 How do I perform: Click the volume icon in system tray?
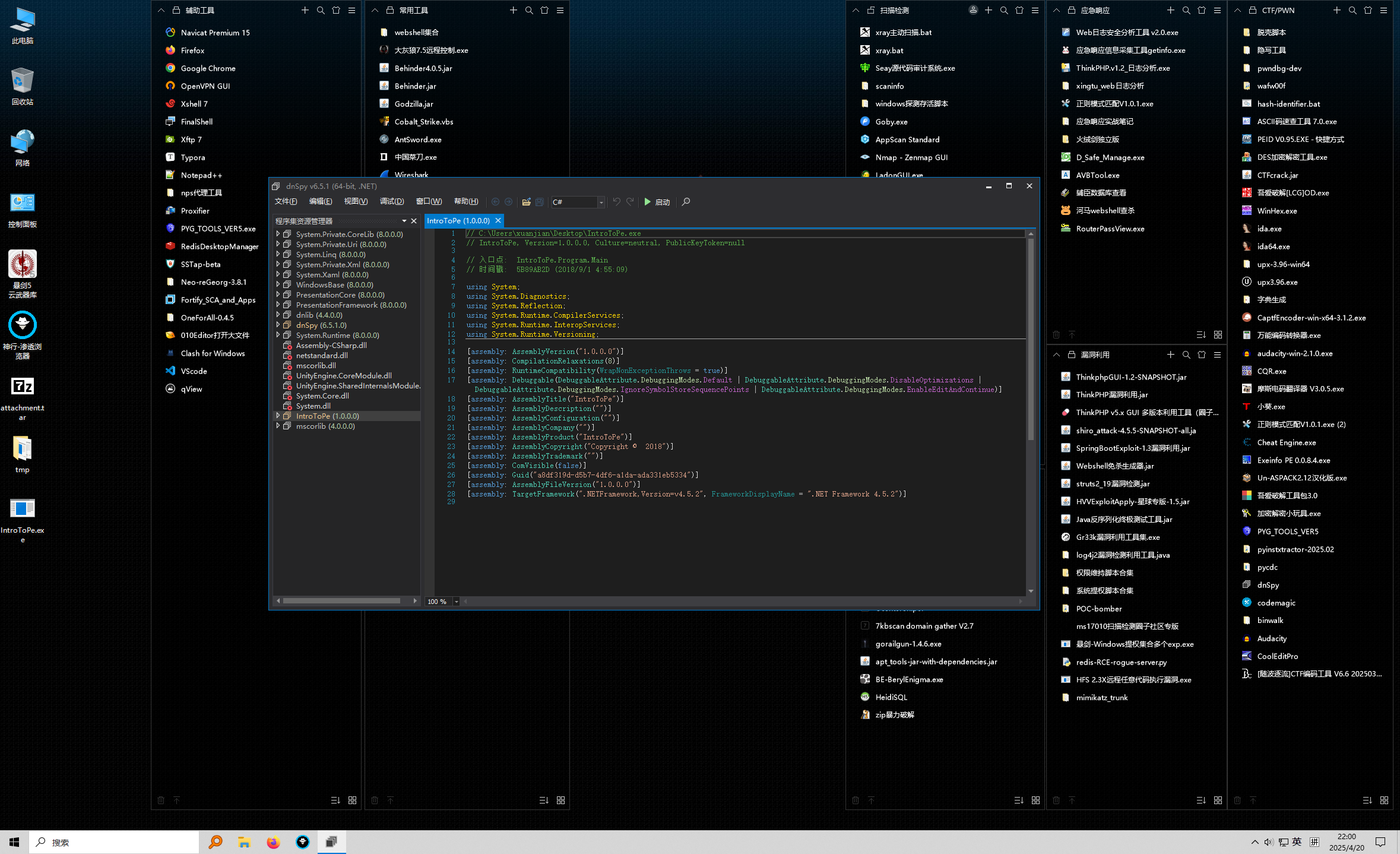[1269, 842]
